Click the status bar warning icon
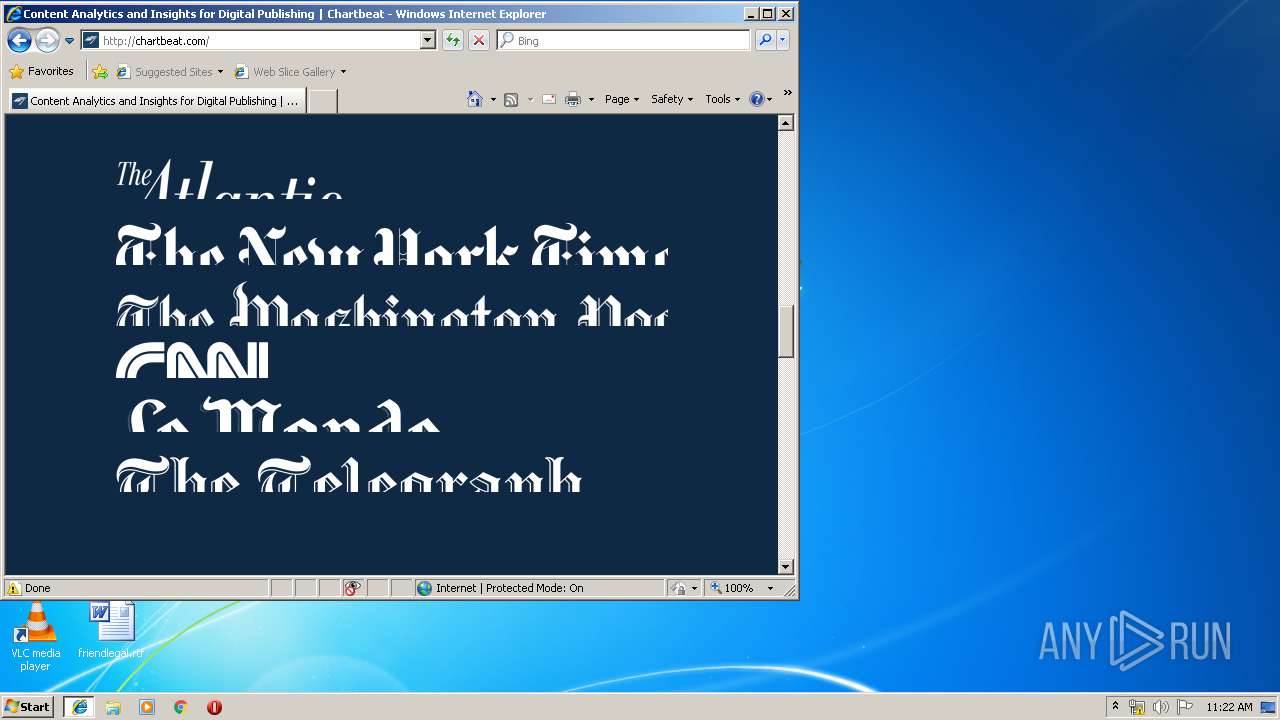Viewport: 1280px width, 720px height. pyautogui.click(x=13, y=588)
